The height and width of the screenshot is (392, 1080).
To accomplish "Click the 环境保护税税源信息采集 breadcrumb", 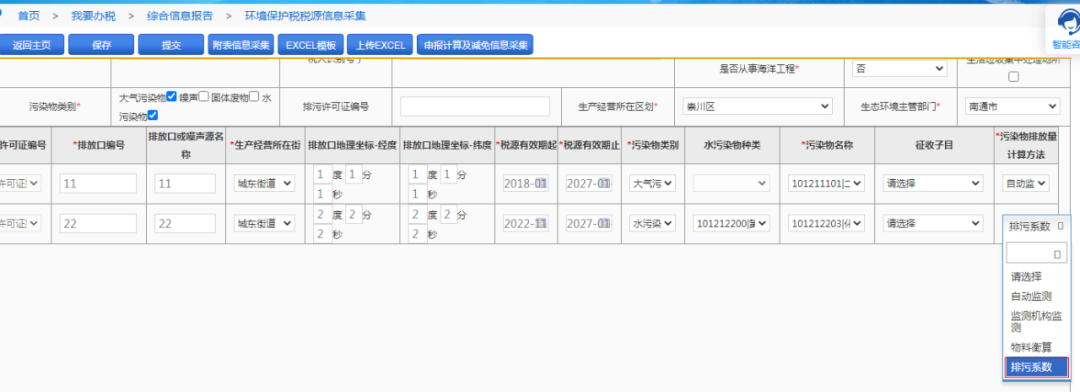I will pos(306,15).
